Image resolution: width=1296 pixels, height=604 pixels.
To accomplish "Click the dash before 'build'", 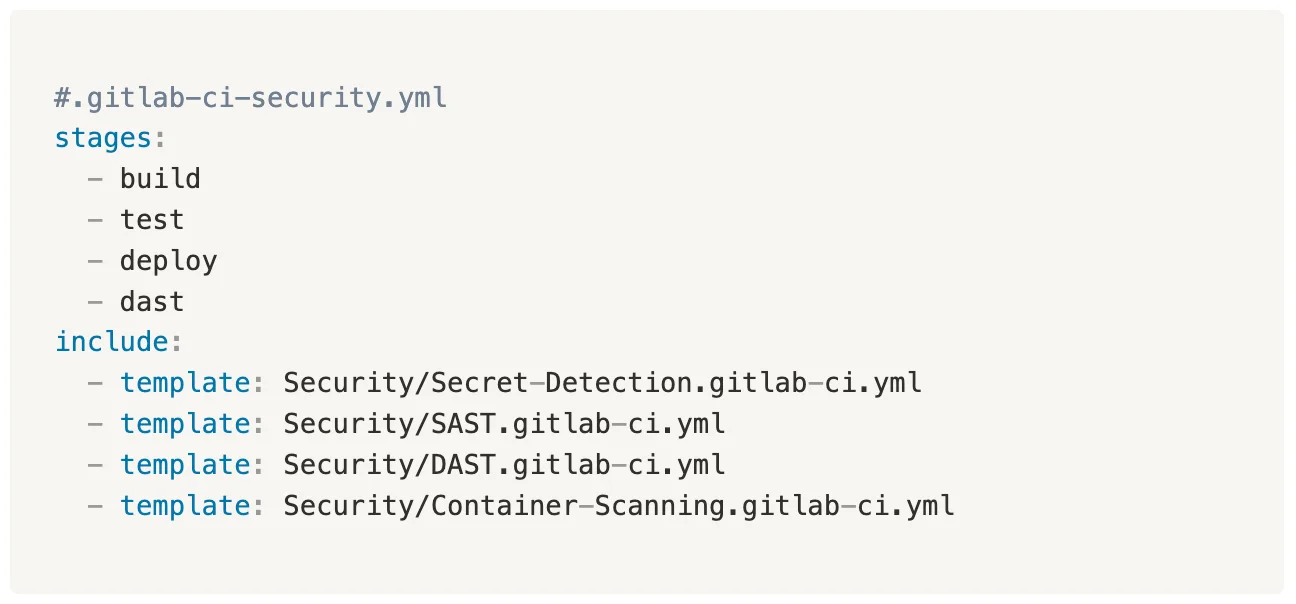I will pos(95,179).
